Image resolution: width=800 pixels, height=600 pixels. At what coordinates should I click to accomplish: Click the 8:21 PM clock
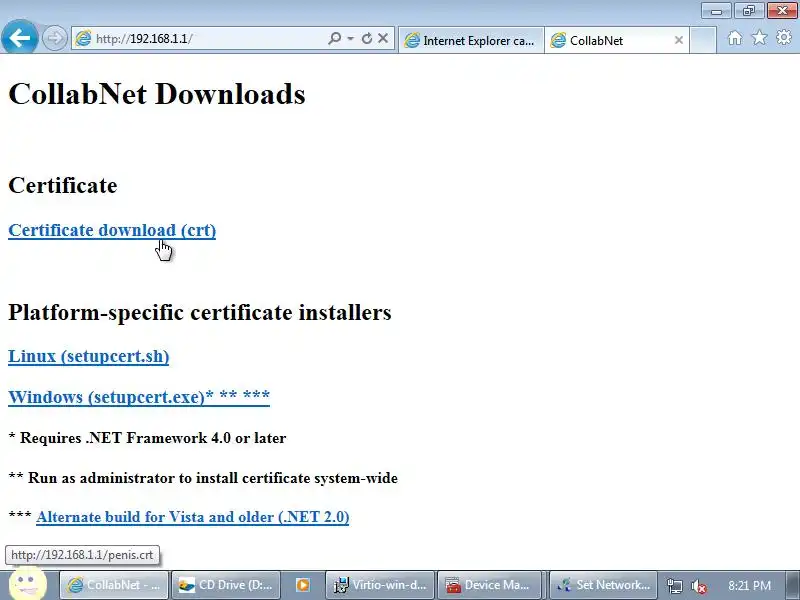click(x=749, y=585)
